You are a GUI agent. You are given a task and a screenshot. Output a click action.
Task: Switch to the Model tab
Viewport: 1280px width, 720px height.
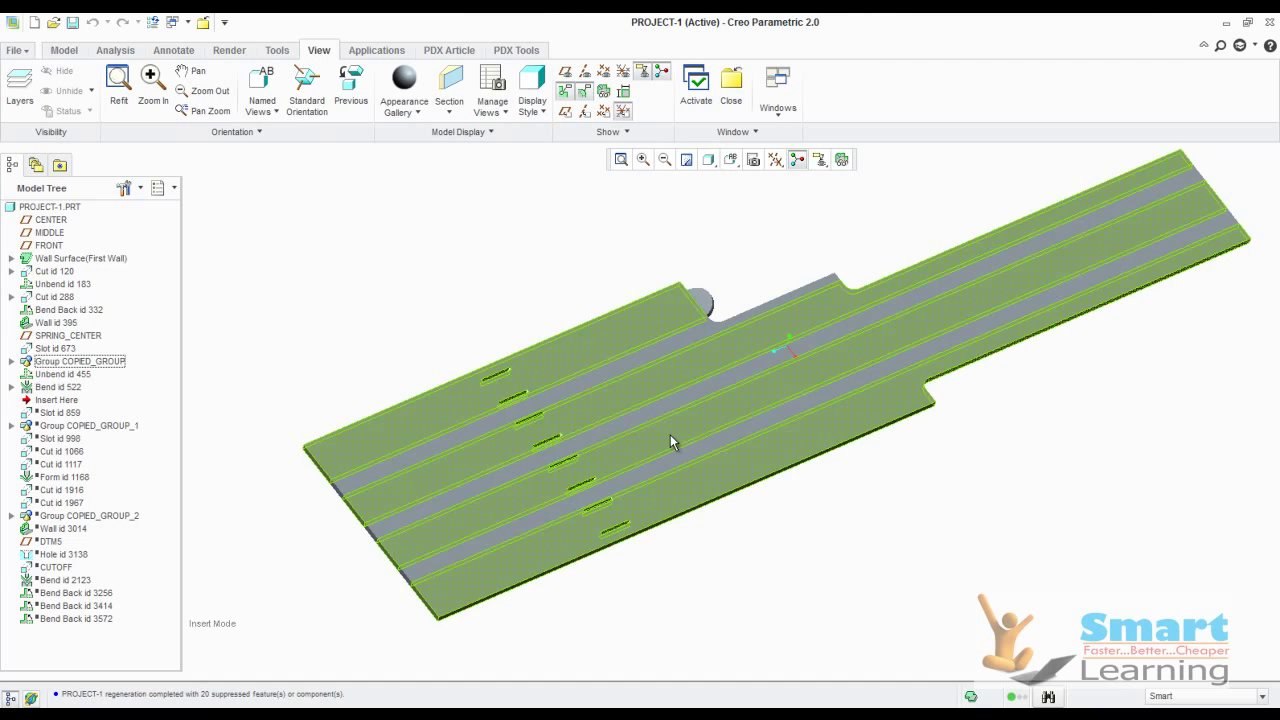(x=64, y=50)
